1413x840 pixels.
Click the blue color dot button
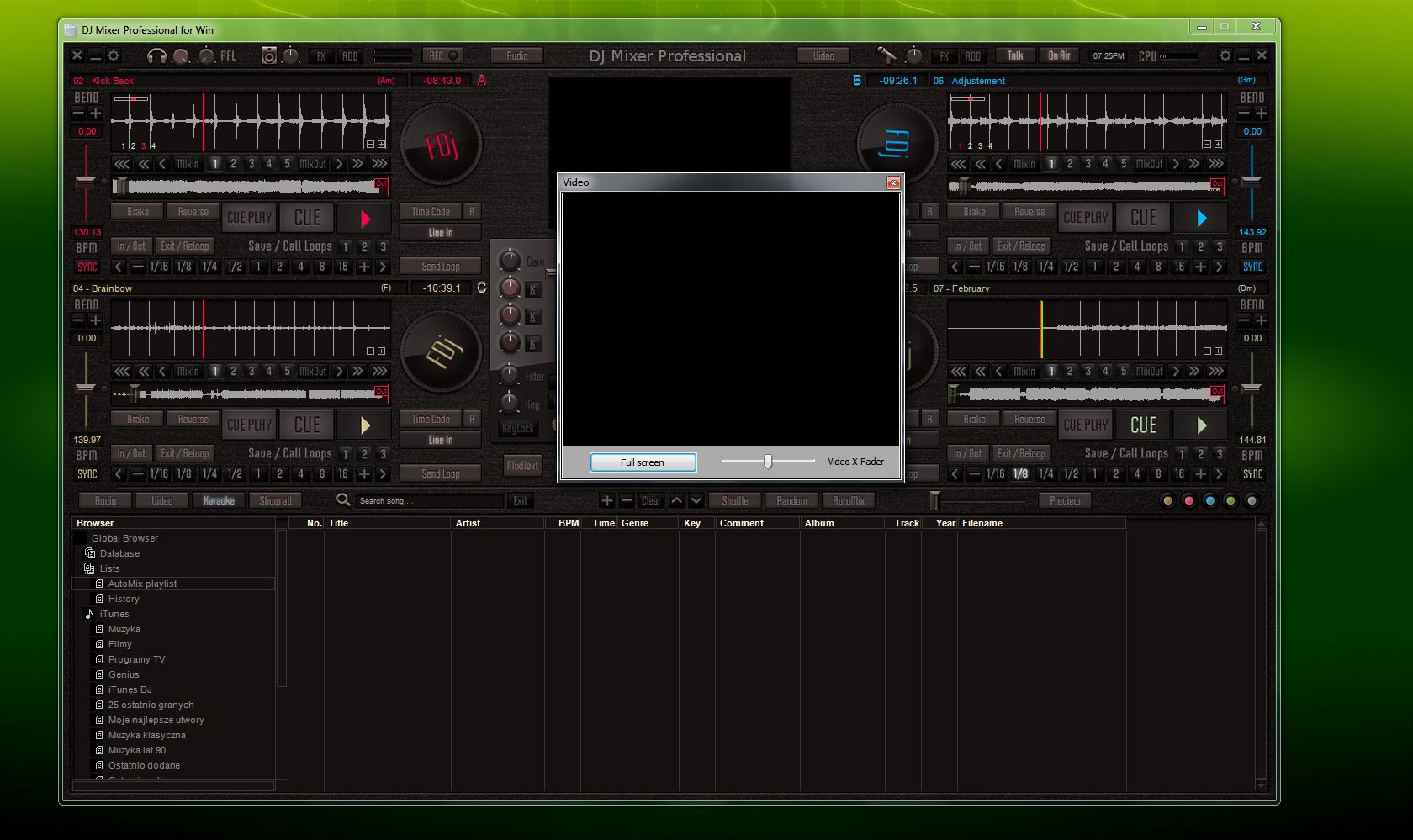tap(1209, 500)
